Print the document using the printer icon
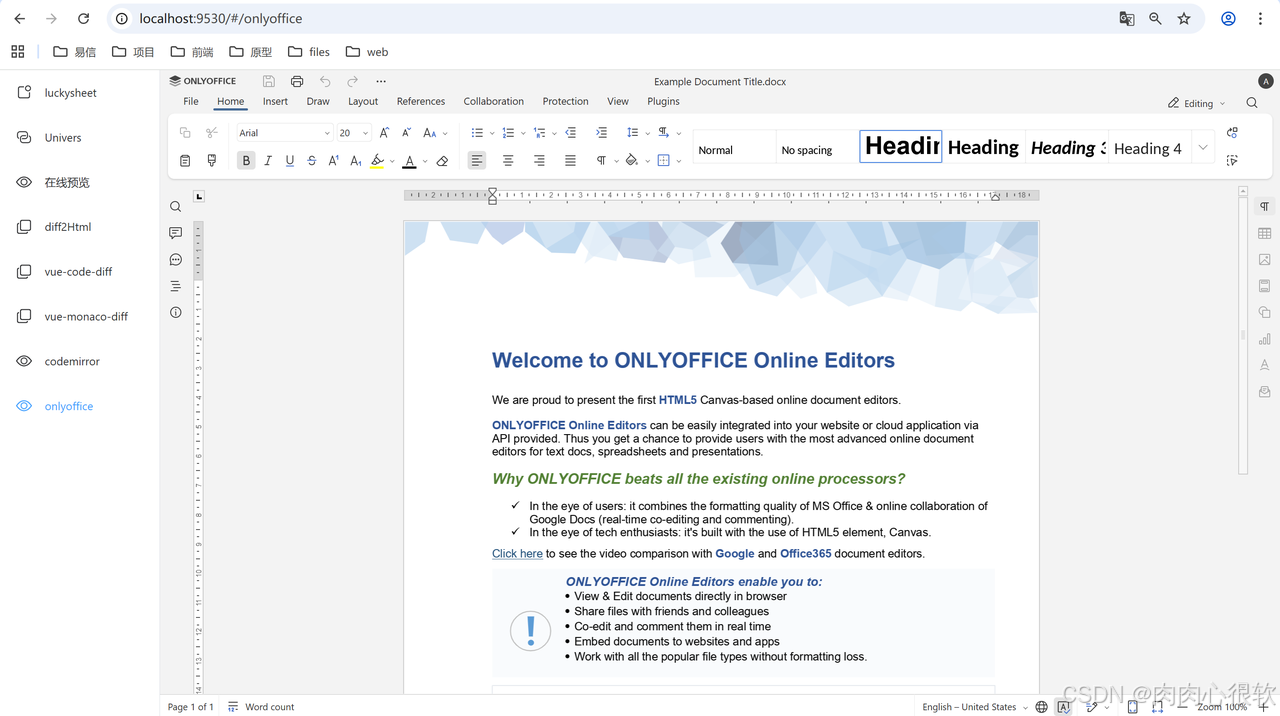Image resolution: width=1280 pixels, height=716 pixels. (297, 81)
